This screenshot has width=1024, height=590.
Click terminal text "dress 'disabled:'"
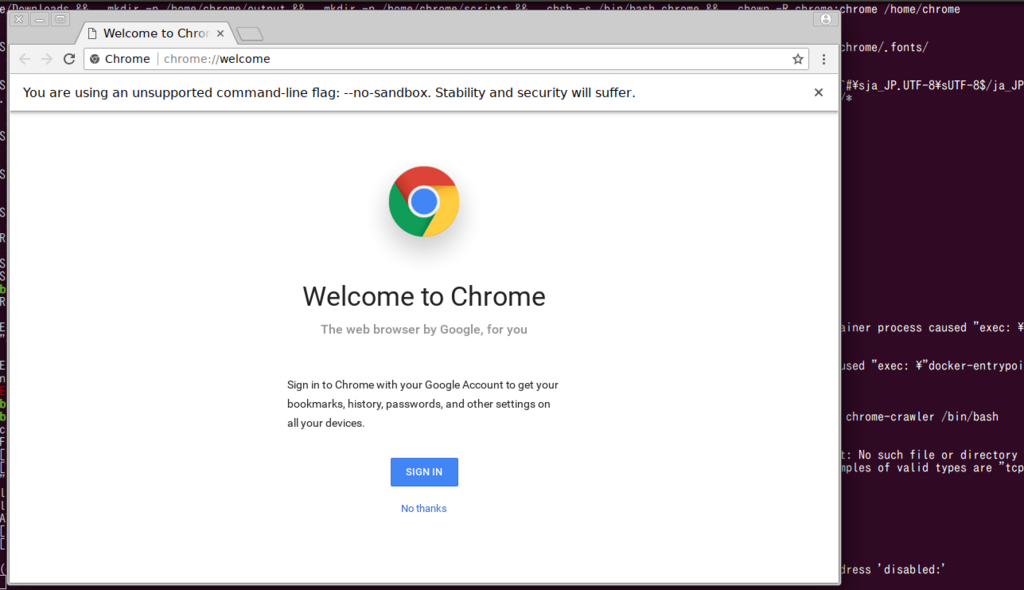(893, 569)
